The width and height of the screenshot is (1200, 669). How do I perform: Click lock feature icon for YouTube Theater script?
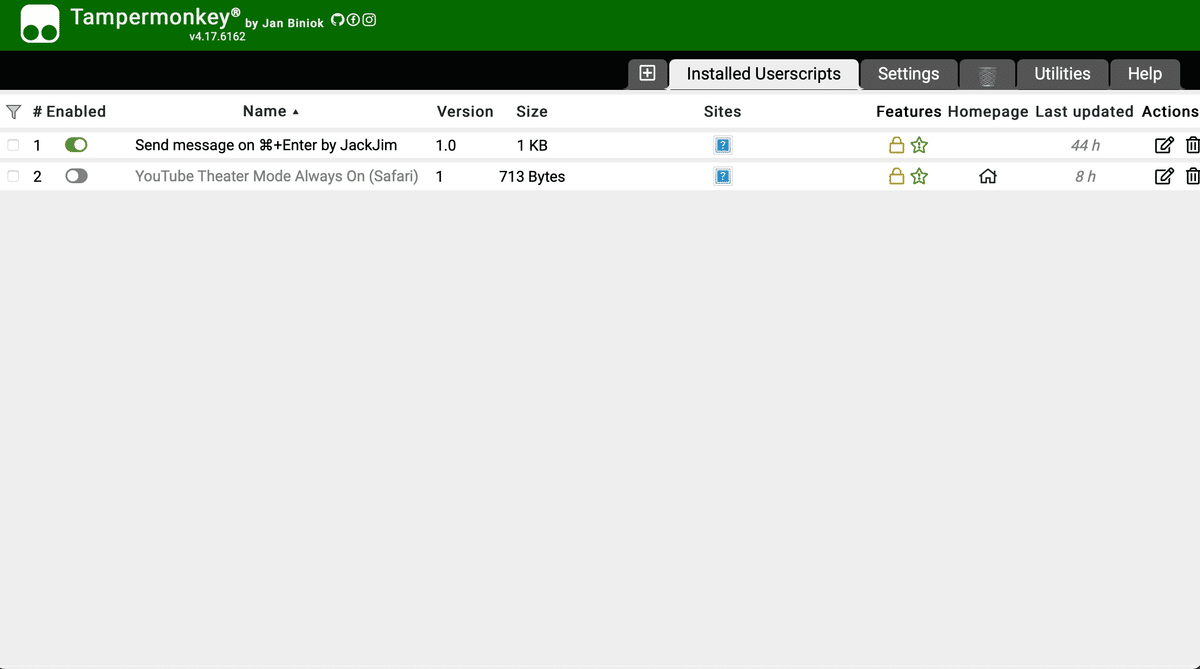point(897,177)
